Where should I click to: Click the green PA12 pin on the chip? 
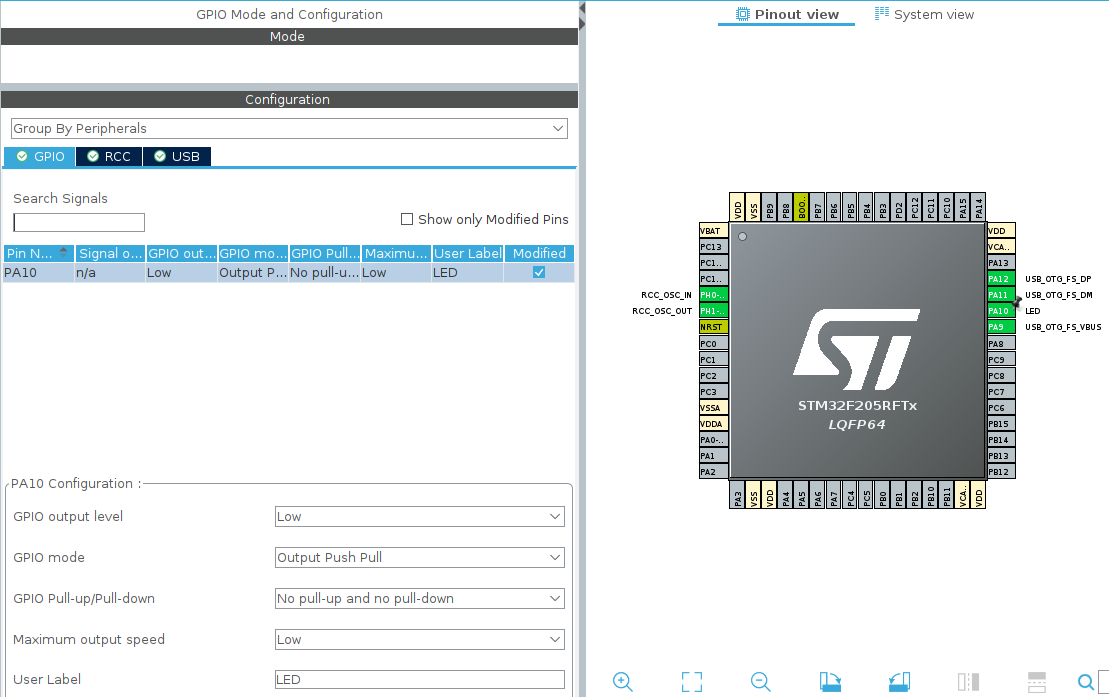[x=1000, y=279]
